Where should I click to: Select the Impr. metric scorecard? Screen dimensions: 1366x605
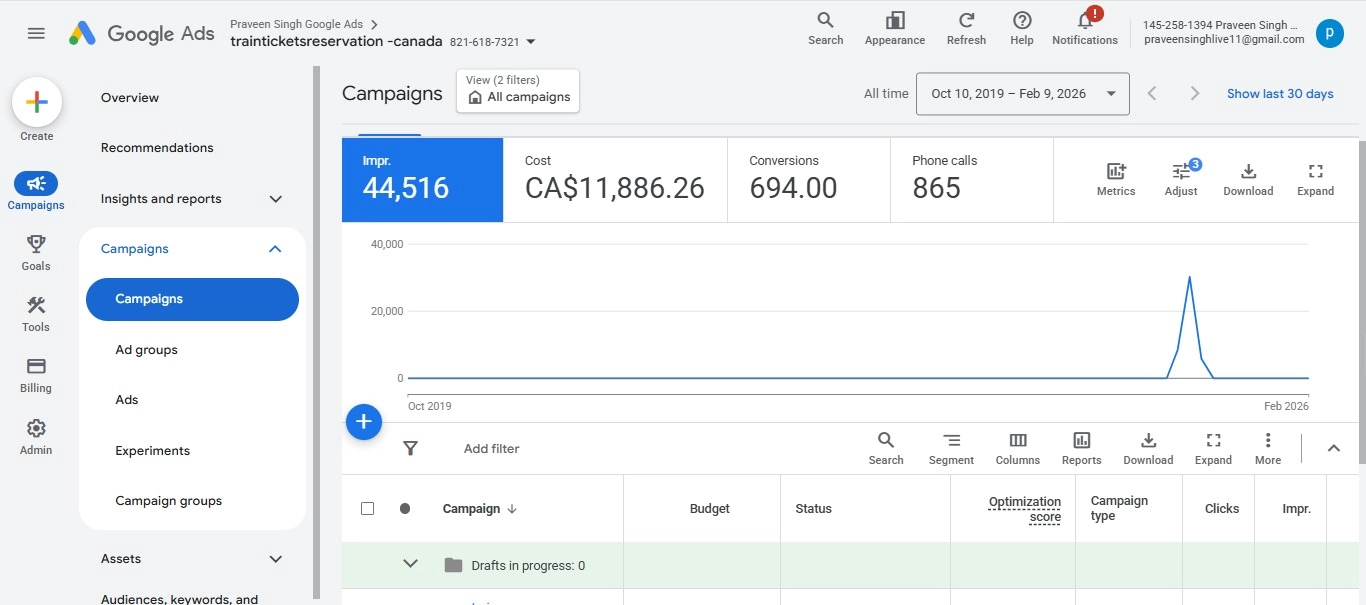tap(422, 179)
